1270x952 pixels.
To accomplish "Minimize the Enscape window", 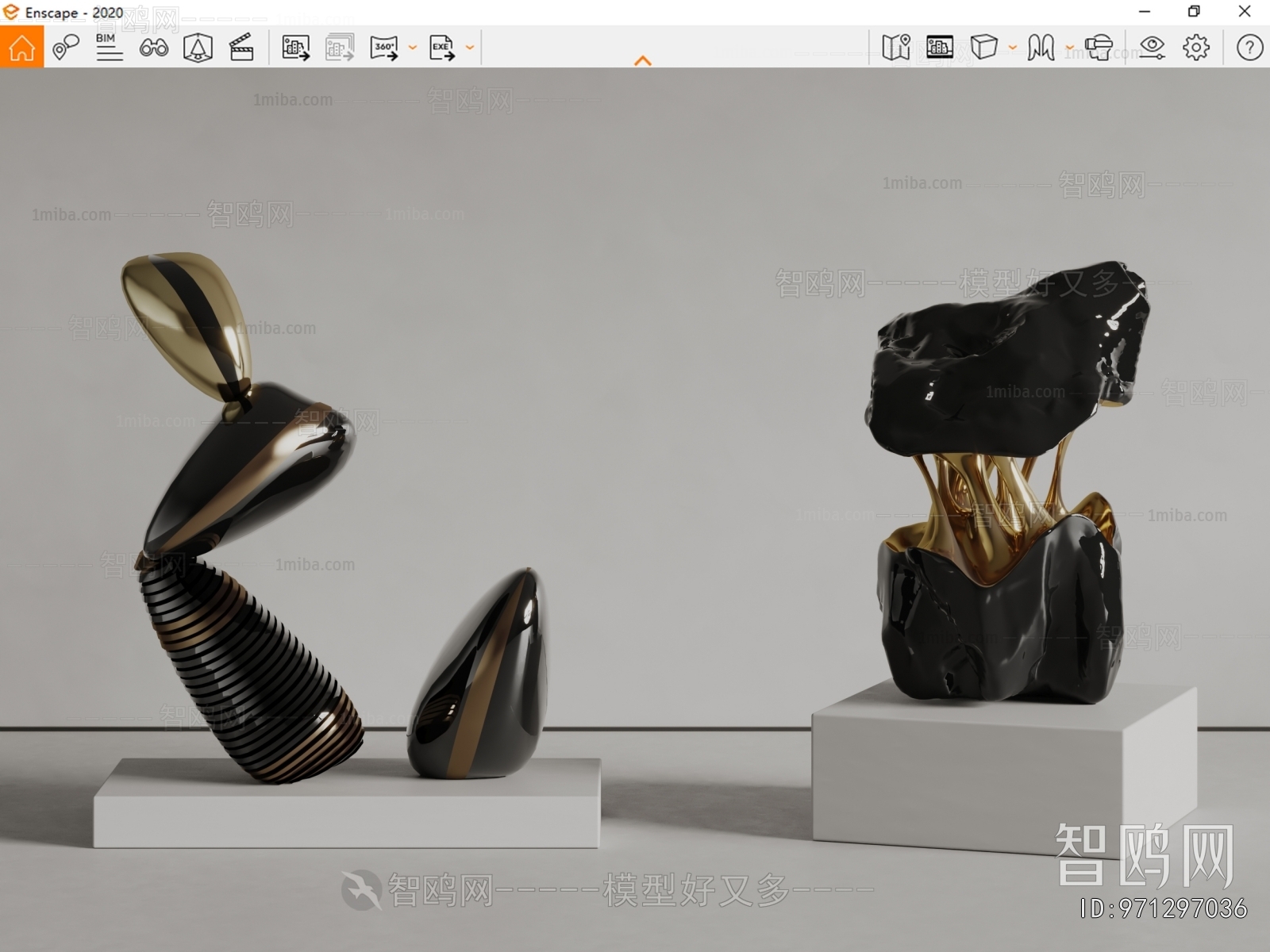I will click(1145, 12).
